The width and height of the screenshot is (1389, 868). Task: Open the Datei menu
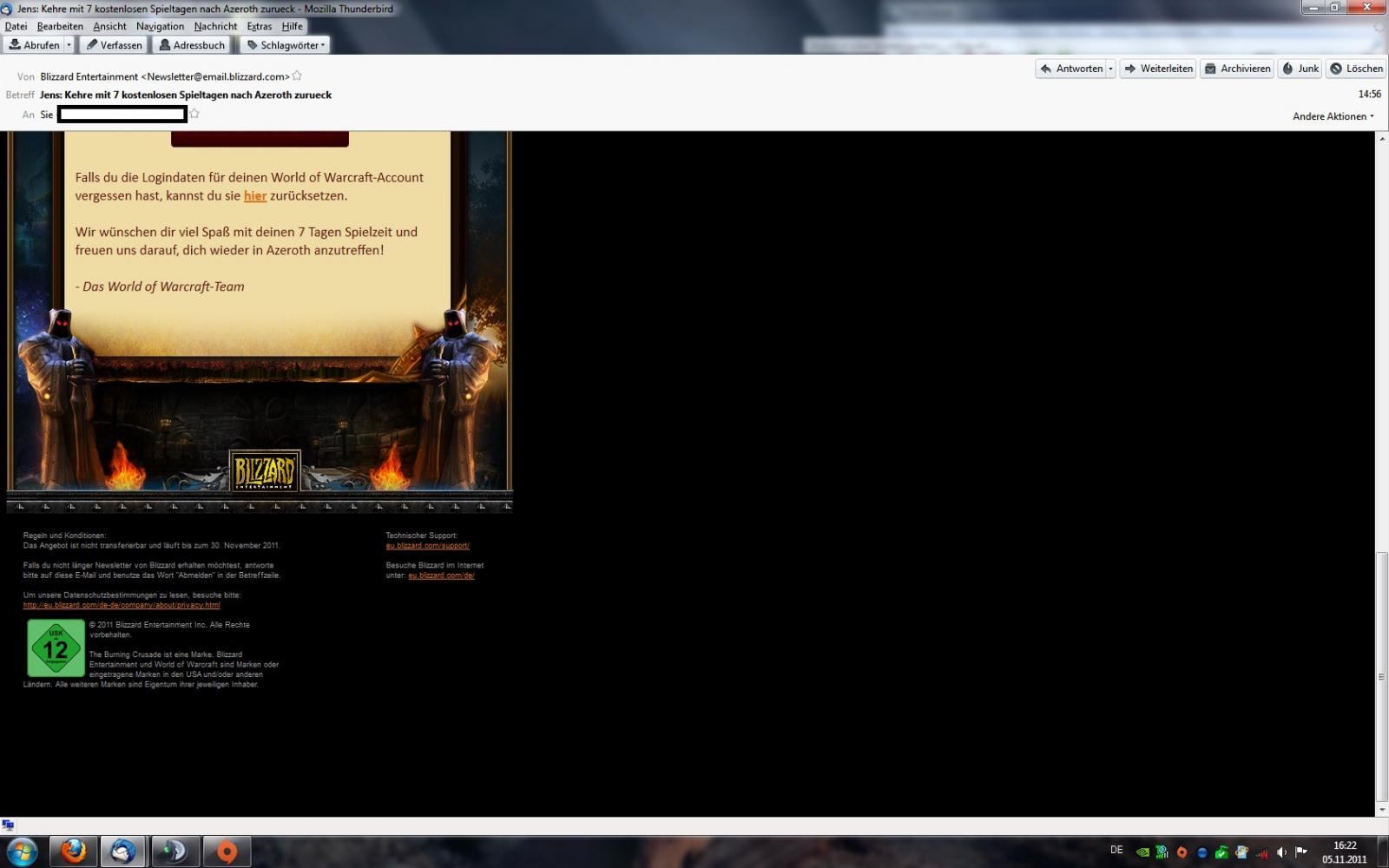16,26
